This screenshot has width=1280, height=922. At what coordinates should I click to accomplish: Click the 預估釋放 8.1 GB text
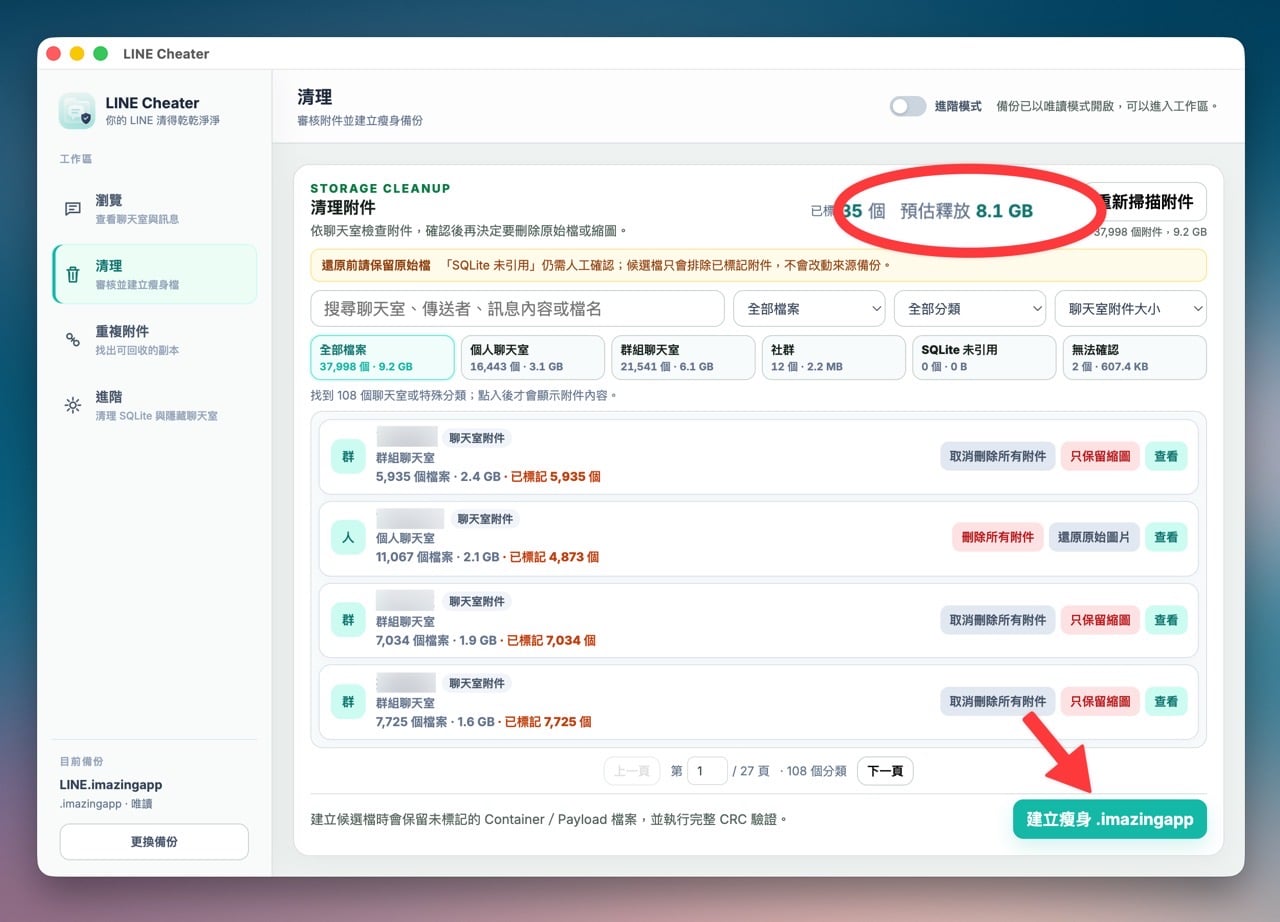pyautogui.click(x=966, y=211)
